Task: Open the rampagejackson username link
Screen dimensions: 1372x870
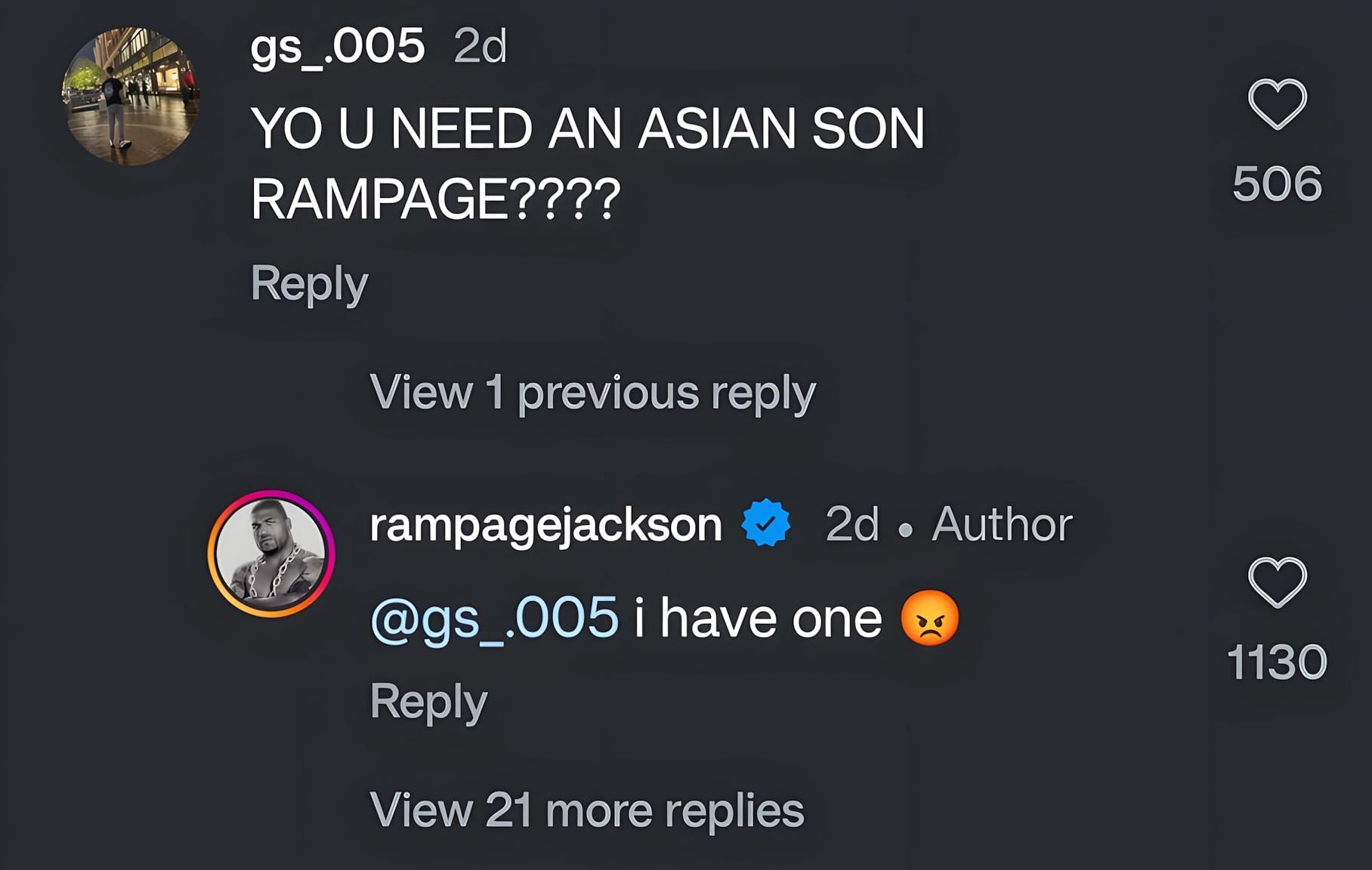Action: (546, 524)
